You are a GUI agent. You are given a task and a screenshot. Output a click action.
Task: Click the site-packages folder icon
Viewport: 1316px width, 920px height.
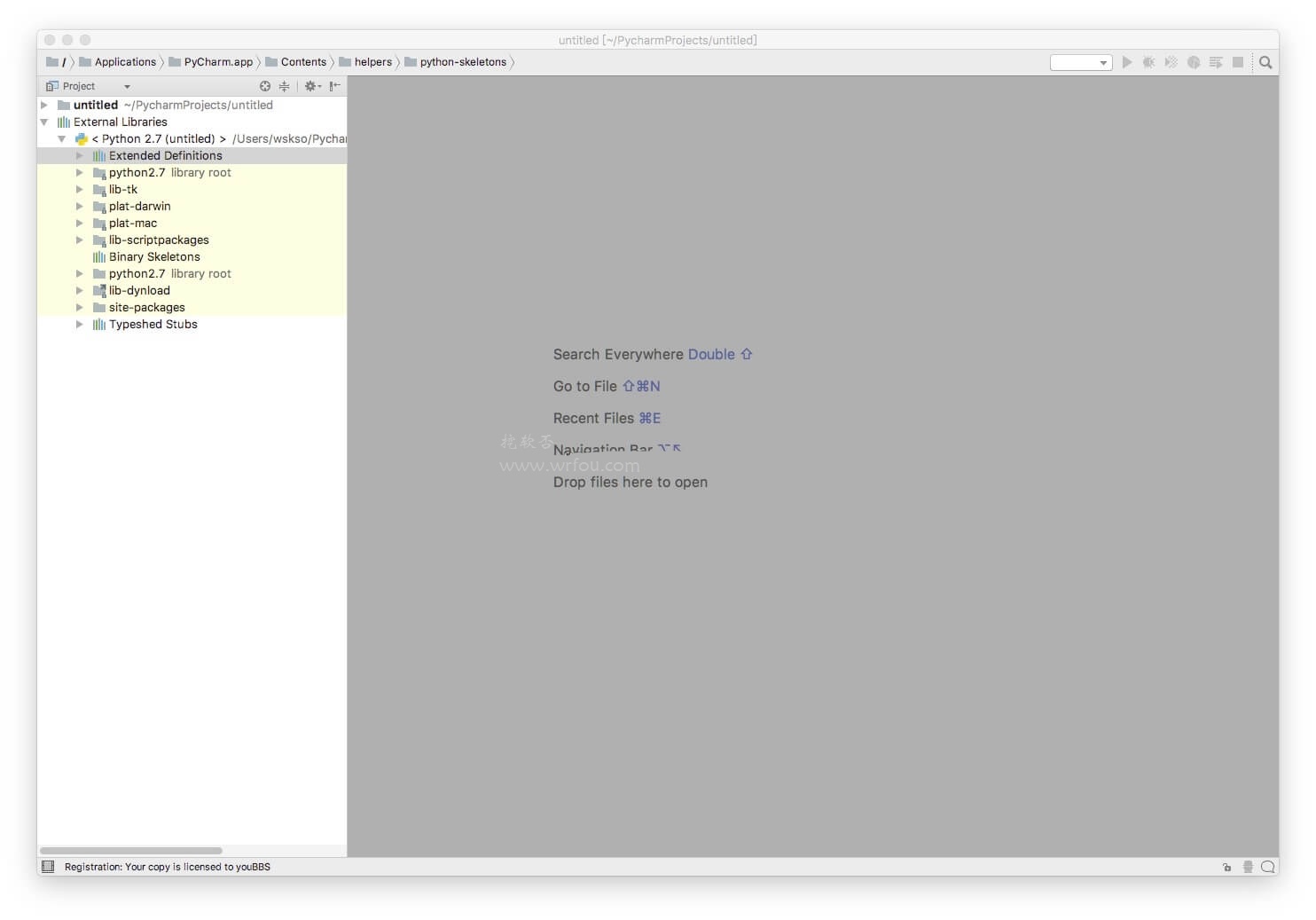pos(99,307)
